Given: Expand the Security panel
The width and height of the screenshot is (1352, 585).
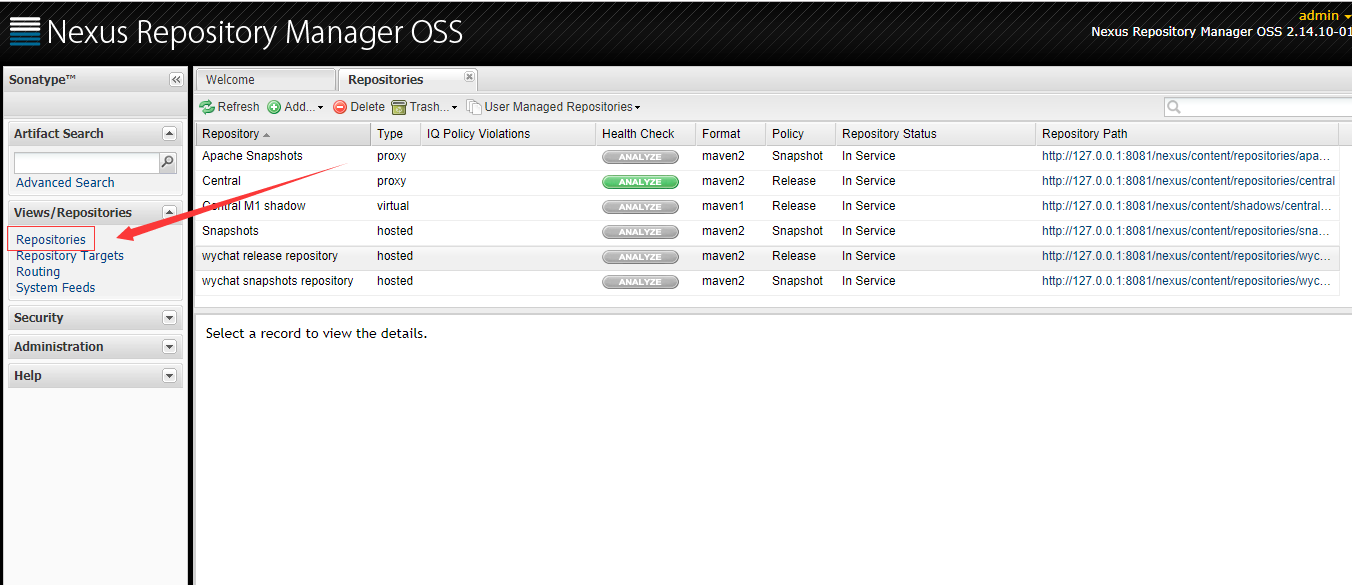Looking at the screenshot, I should click(169, 318).
